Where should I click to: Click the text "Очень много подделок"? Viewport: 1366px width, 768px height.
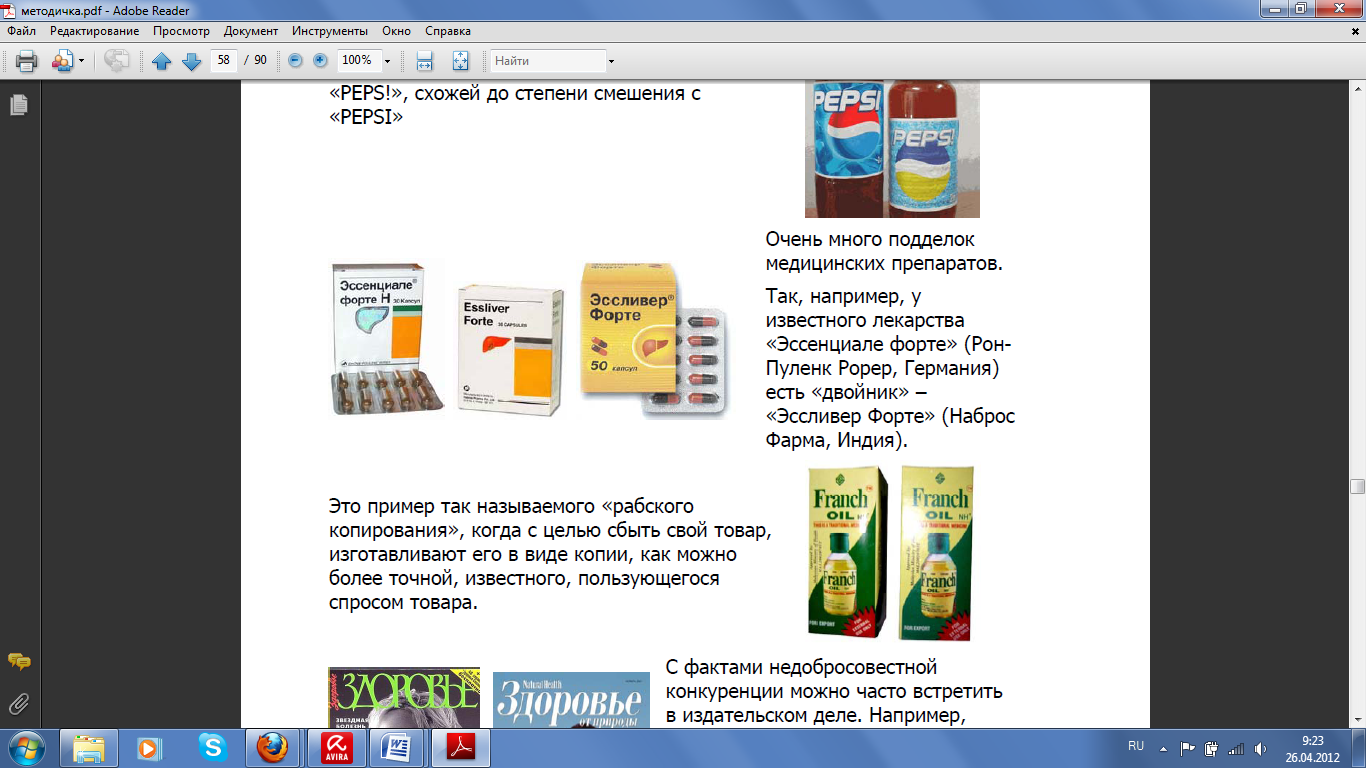(x=870, y=240)
